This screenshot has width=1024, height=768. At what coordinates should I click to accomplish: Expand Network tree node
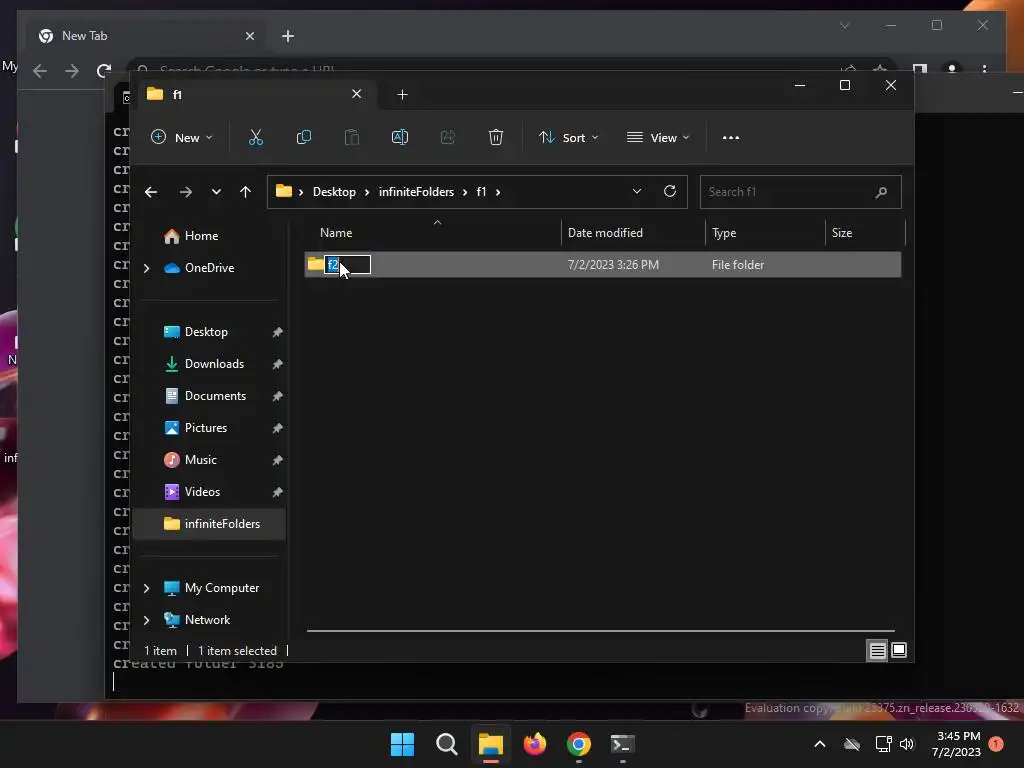pos(146,620)
